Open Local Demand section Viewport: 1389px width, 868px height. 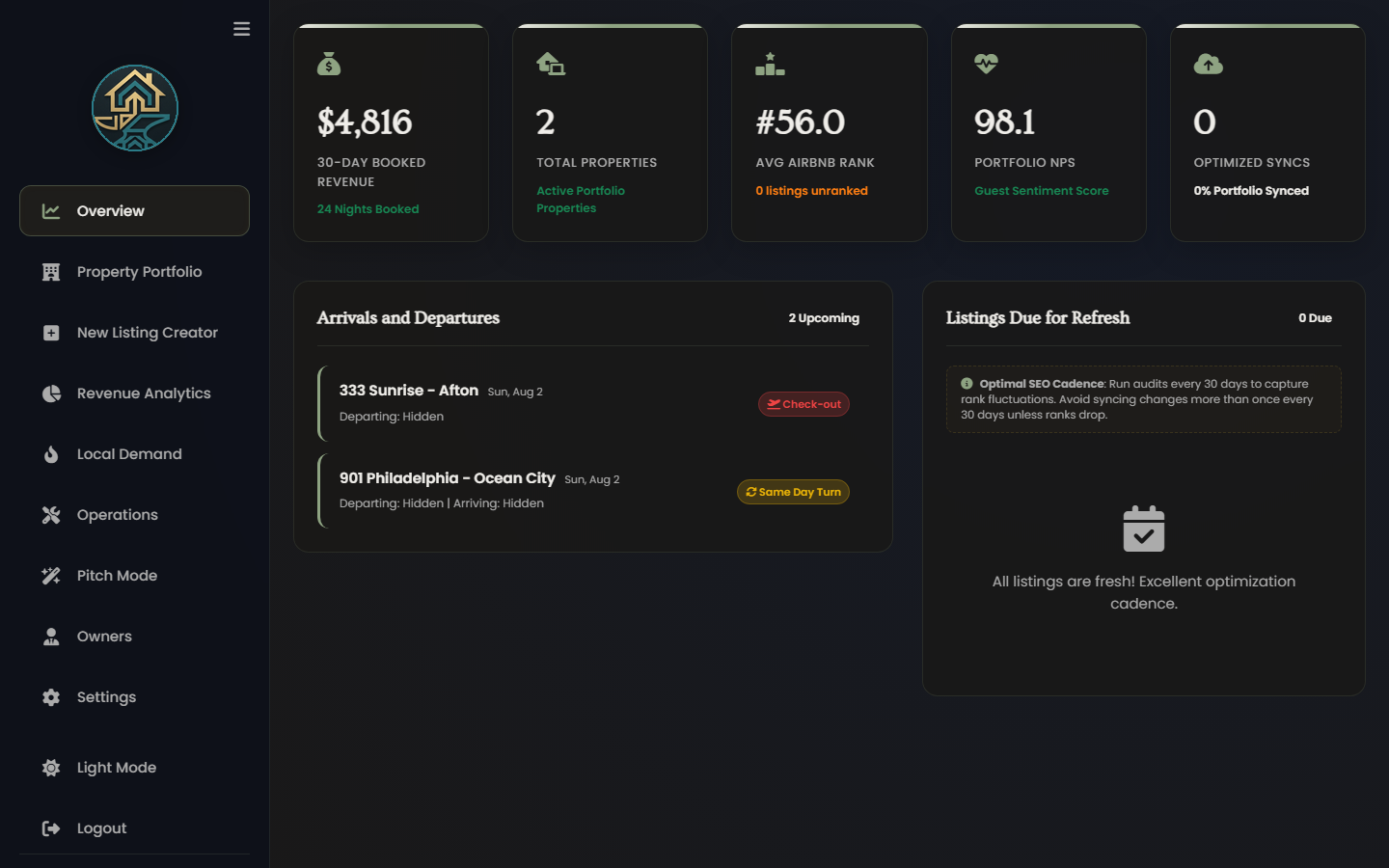(x=134, y=454)
